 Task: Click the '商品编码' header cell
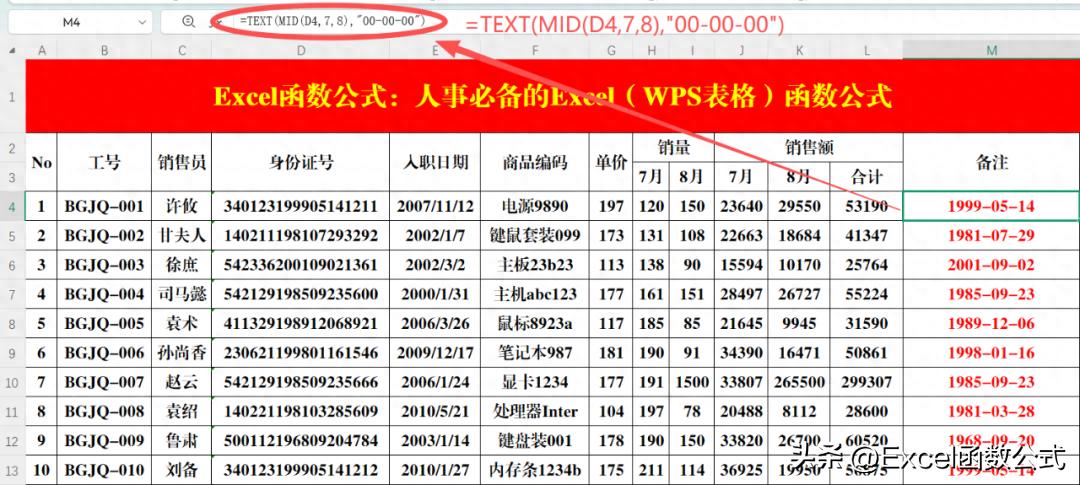pos(535,163)
